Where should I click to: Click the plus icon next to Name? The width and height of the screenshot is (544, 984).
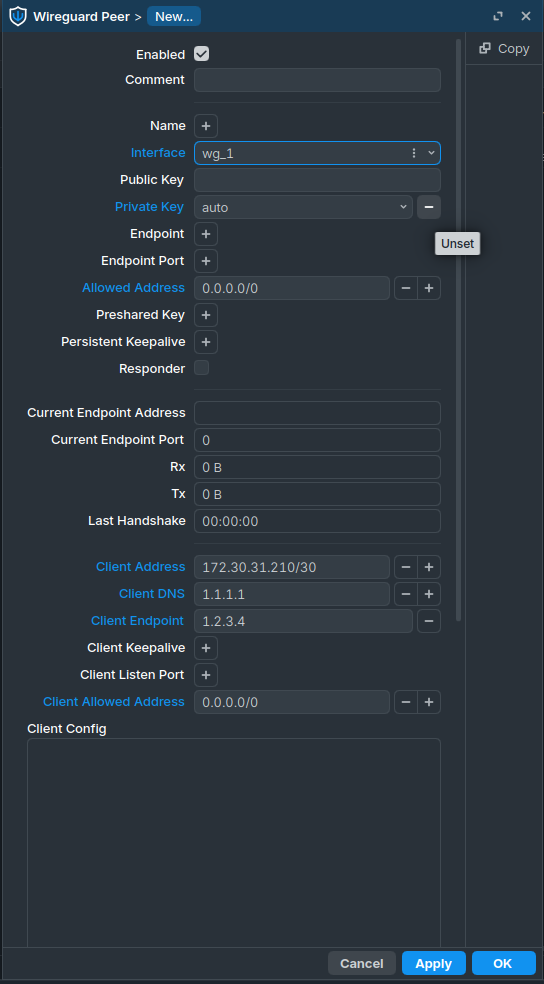pos(206,126)
